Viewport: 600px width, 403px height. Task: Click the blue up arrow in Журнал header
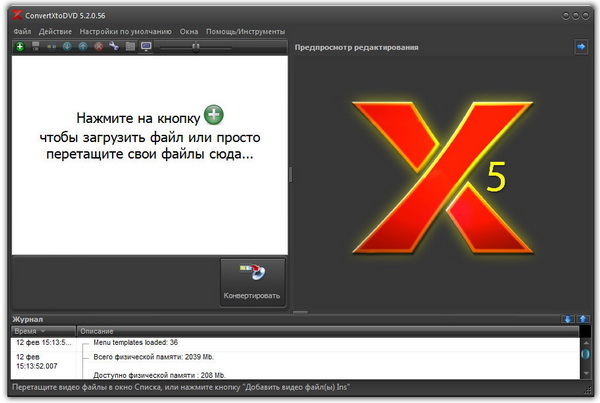[583, 319]
